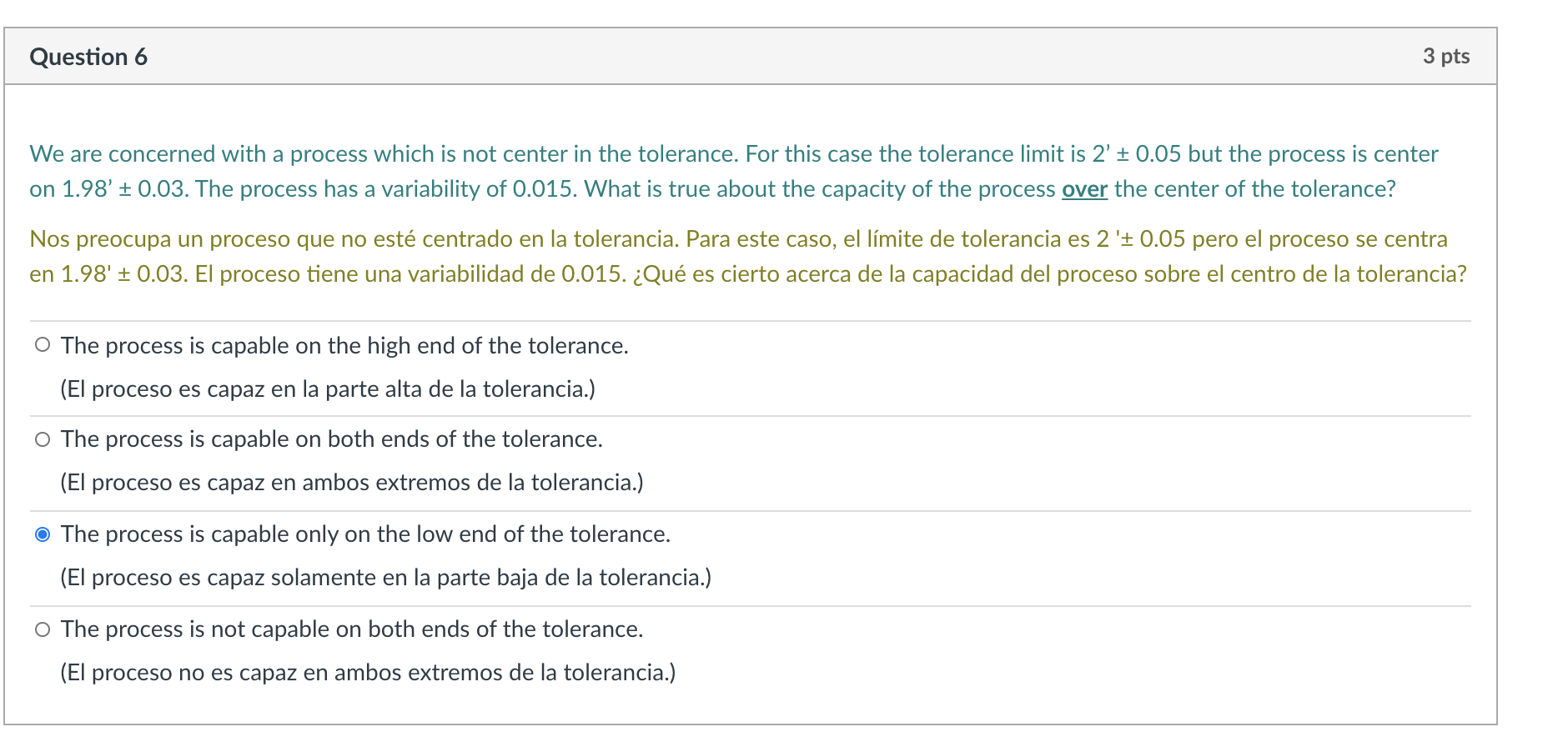The image size is (1568, 752).
Task: Click 'capable only on the low end' answer text
Action: pos(365,534)
